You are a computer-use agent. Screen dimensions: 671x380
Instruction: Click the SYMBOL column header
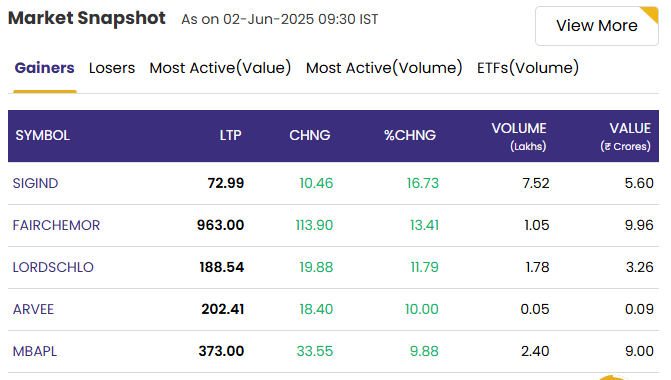[x=42, y=135]
